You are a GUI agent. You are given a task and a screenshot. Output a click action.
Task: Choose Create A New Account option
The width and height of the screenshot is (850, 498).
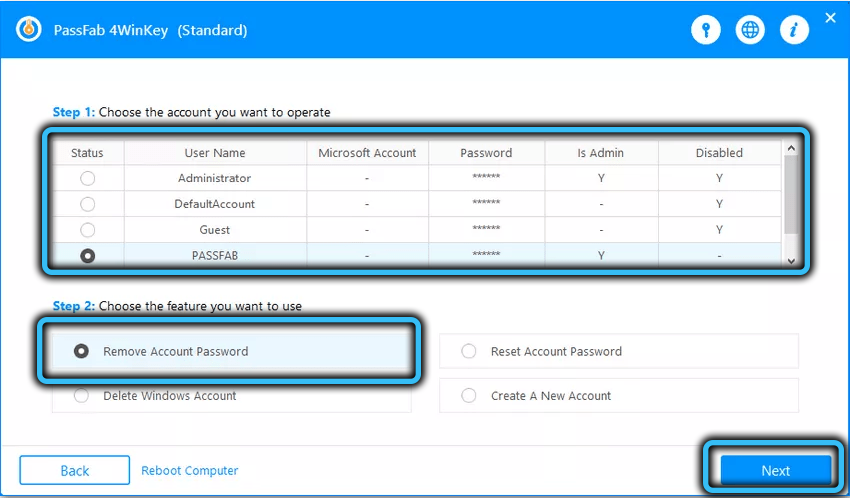[619, 396]
